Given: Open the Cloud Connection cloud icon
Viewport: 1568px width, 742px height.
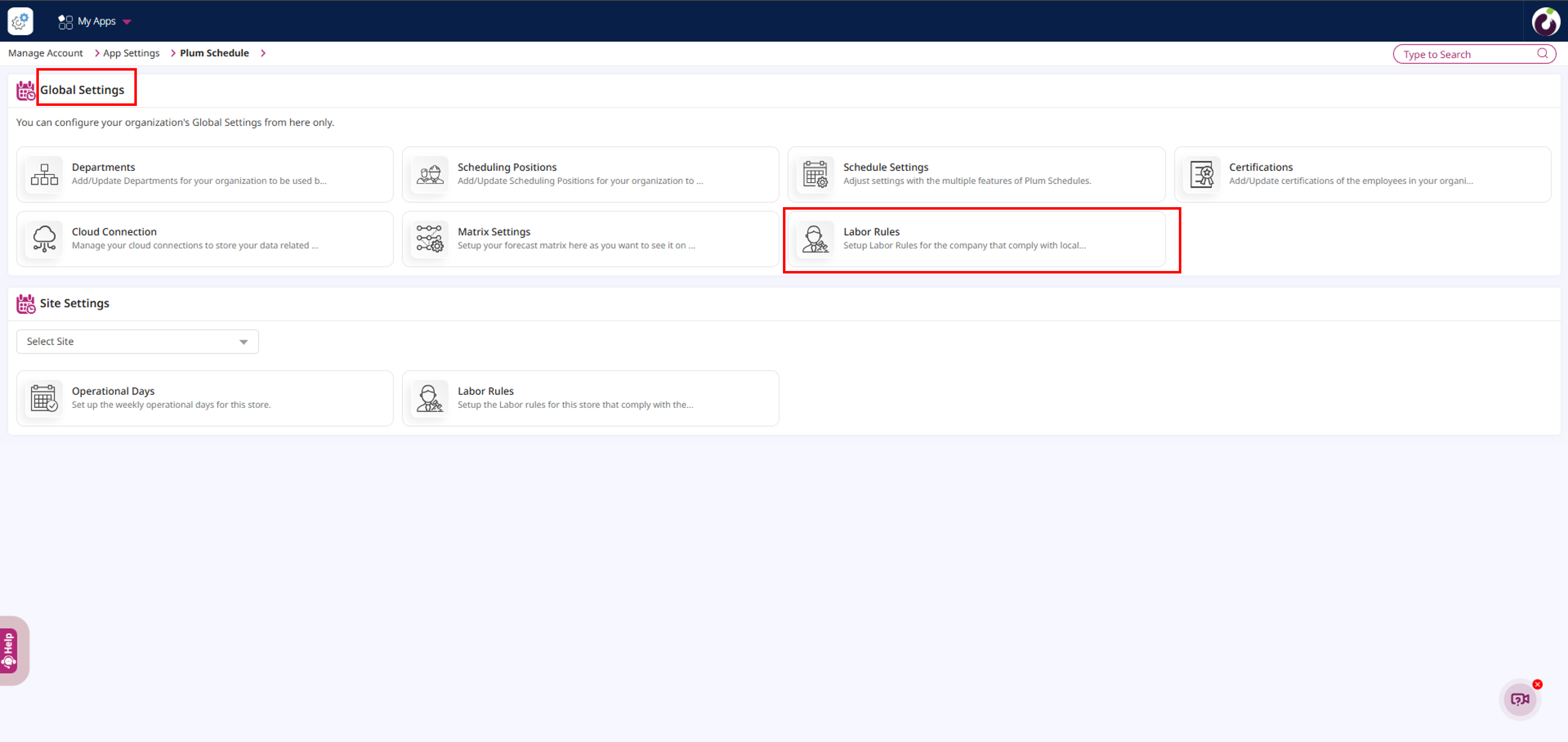Looking at the screenshot, I should coord(45,239).
